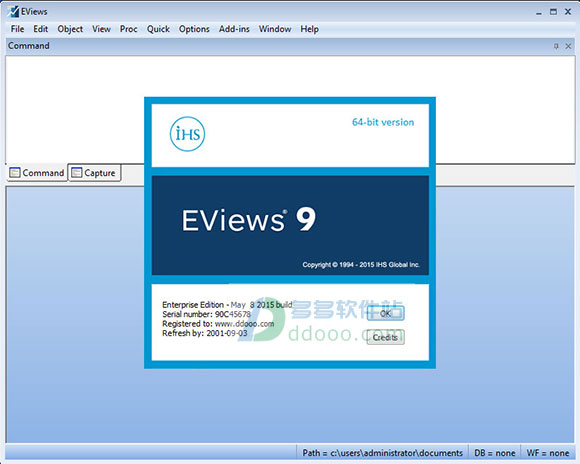Click the Serial number line
Screen dimensions: 580x464
[x=206, y=314]
